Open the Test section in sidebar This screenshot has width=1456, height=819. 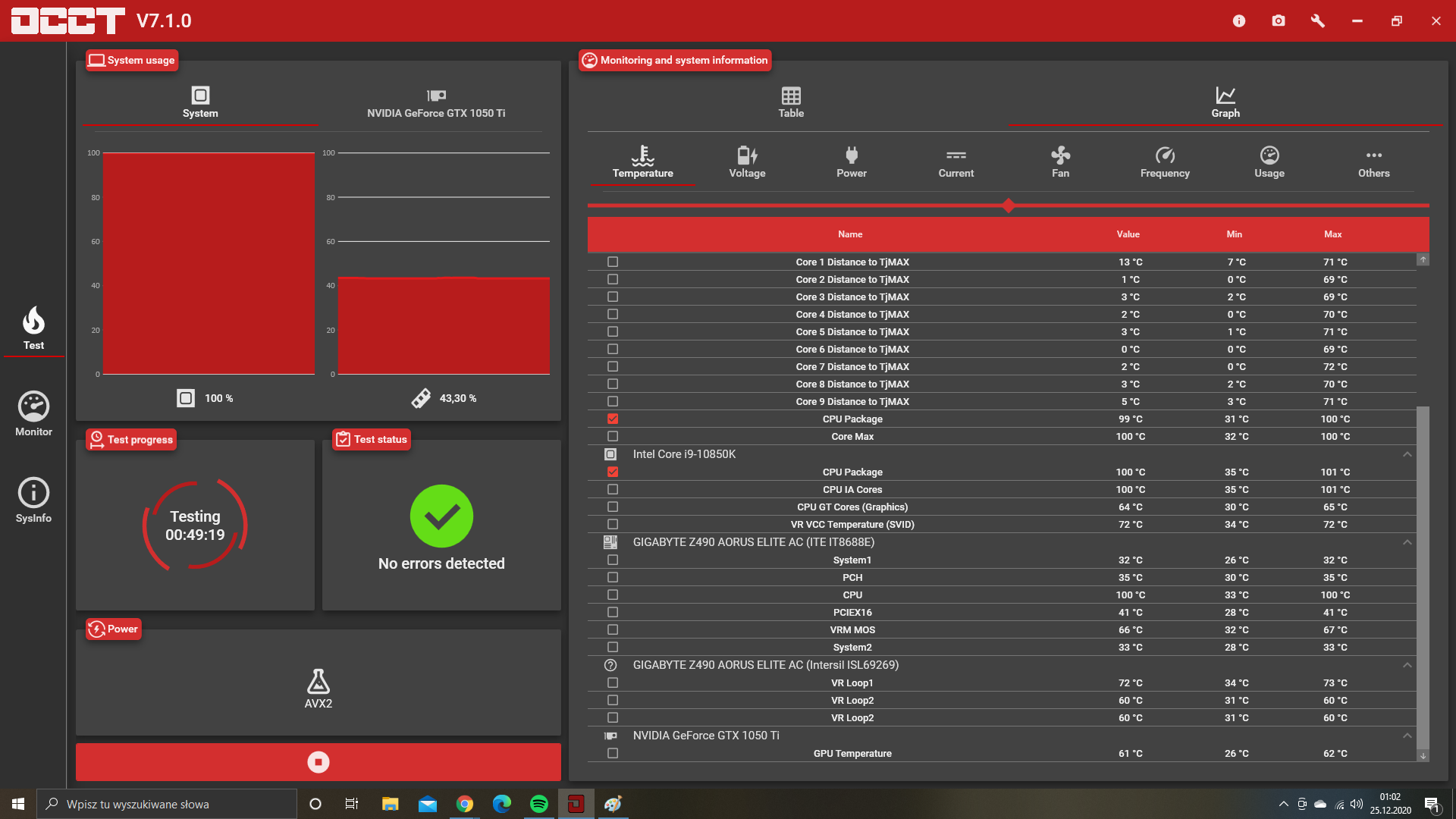coord(33,328)
